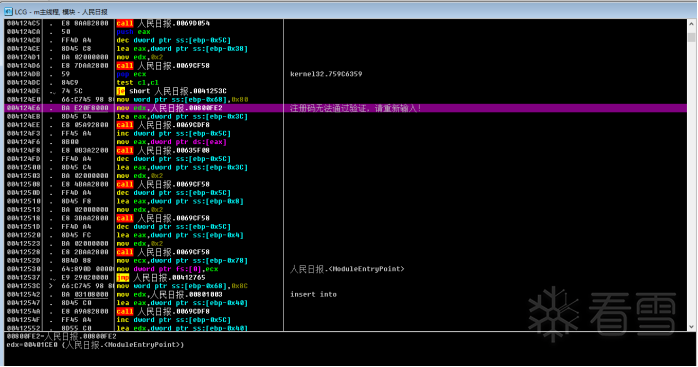Select 'lea eax,dword ptr ss:[ebp-0x8]' instruction
Screen dimensions: 698x367
pyautogui.click(x=180, y=201)
